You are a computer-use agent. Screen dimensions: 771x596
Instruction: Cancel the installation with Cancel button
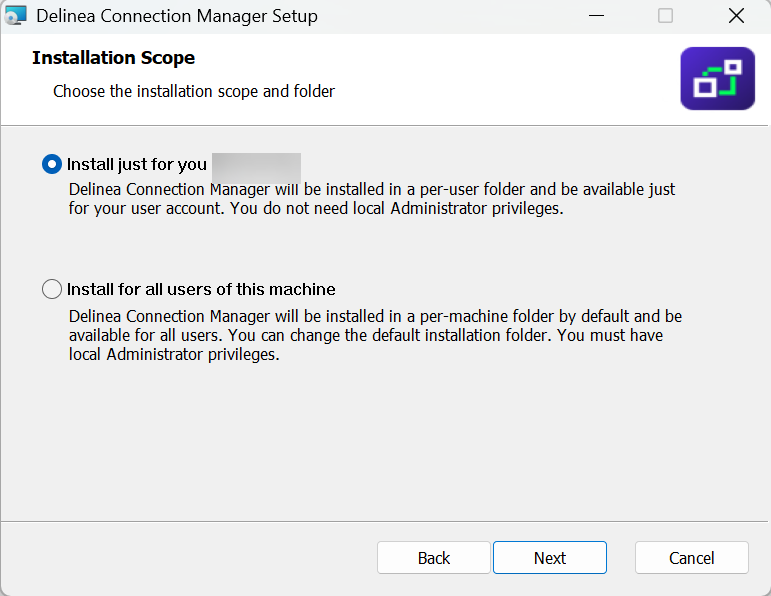pyautogui.click(x=691, y=558)
